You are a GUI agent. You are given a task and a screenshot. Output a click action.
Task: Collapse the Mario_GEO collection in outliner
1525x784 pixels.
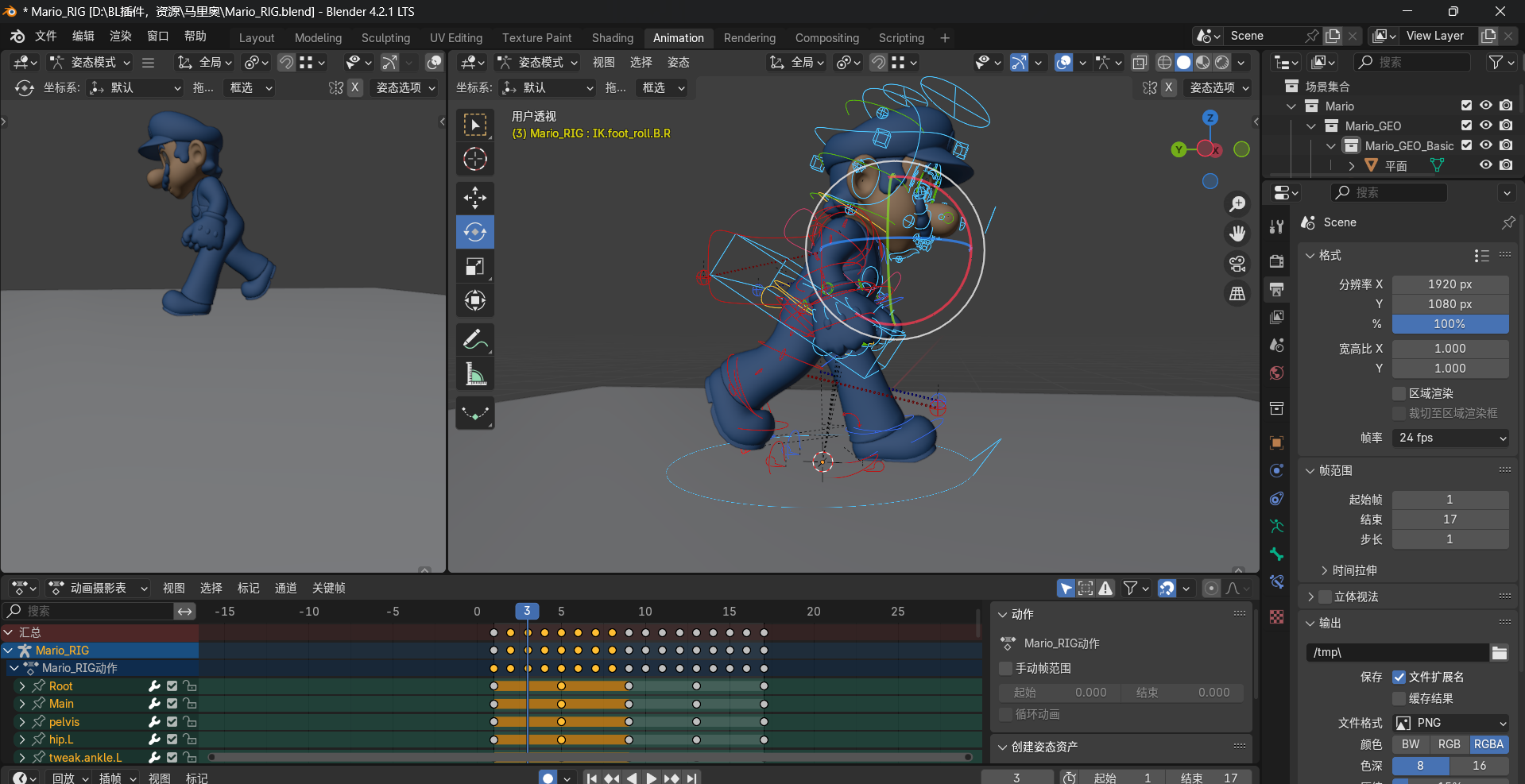[1311, 126]
